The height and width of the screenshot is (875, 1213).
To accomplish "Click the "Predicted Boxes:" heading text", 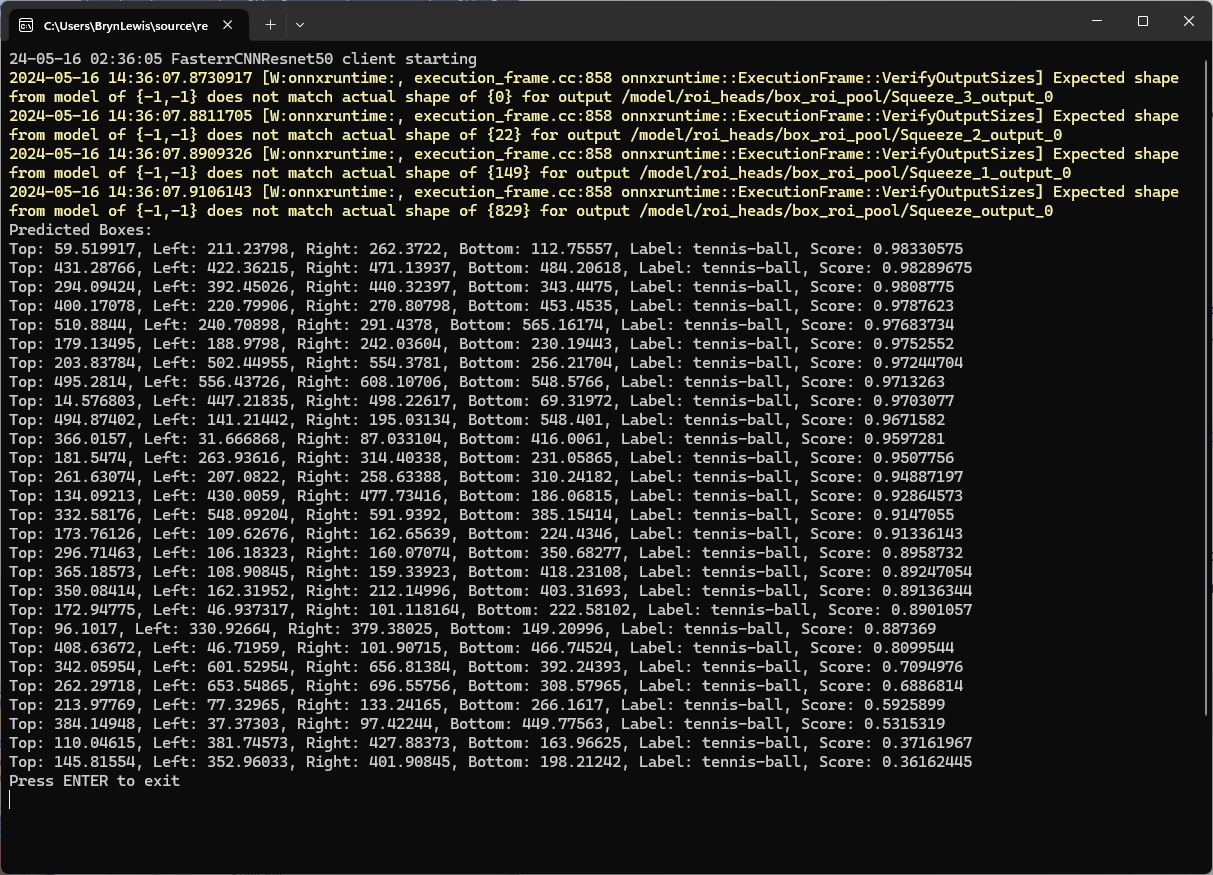I will [80, 230].
